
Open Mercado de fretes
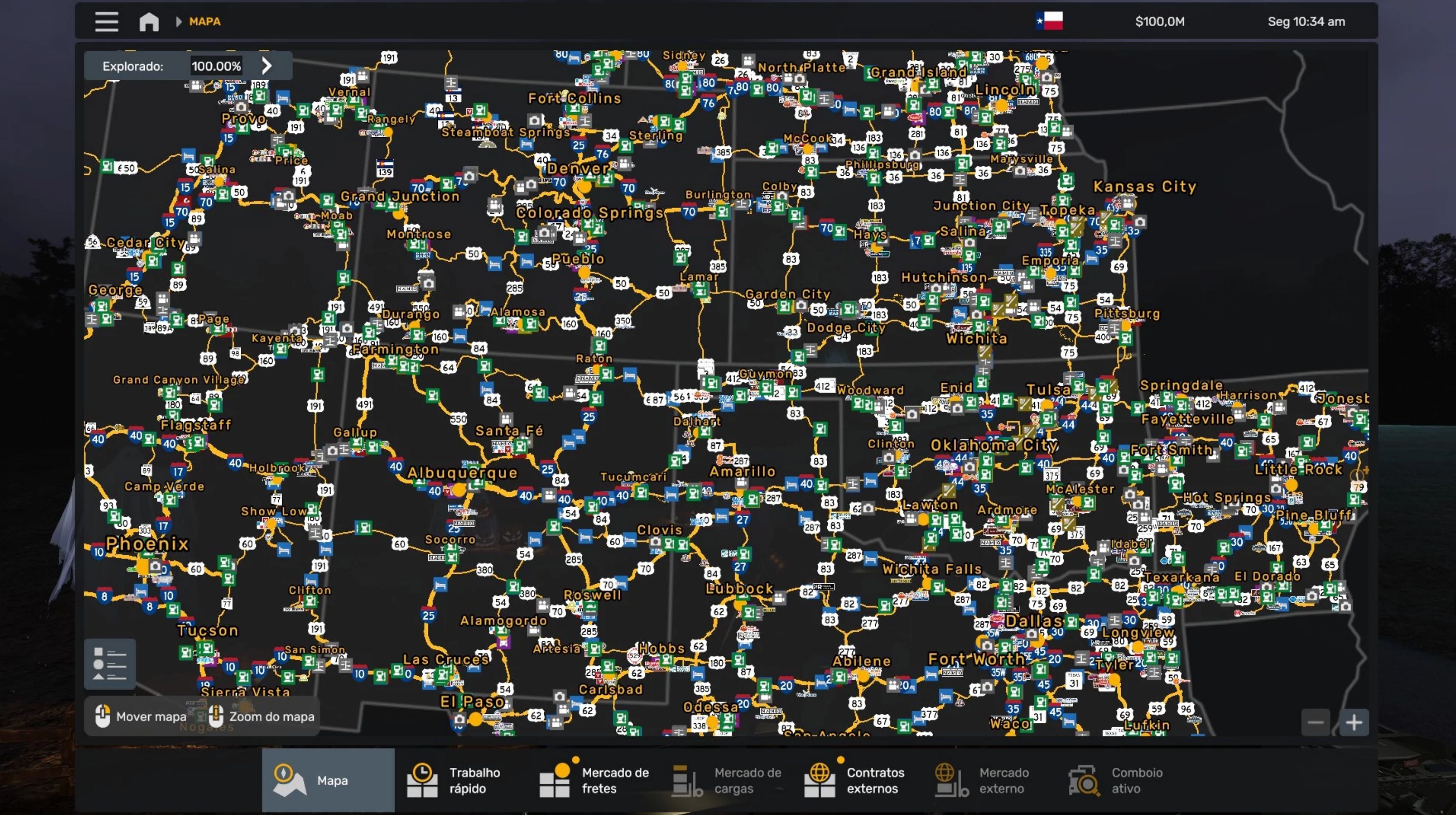(595, 780)
